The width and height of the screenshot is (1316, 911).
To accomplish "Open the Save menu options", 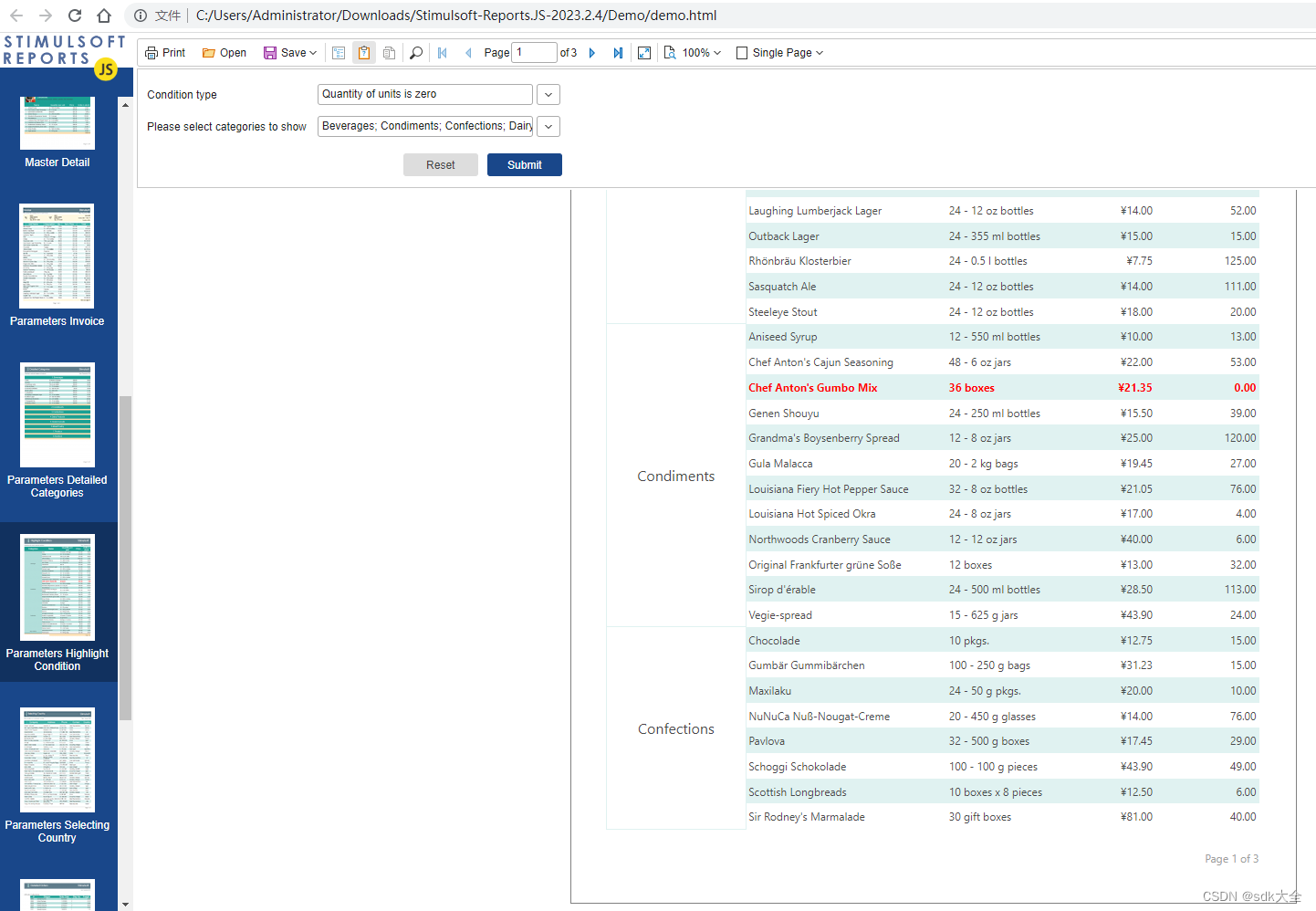I will [290, 52].
